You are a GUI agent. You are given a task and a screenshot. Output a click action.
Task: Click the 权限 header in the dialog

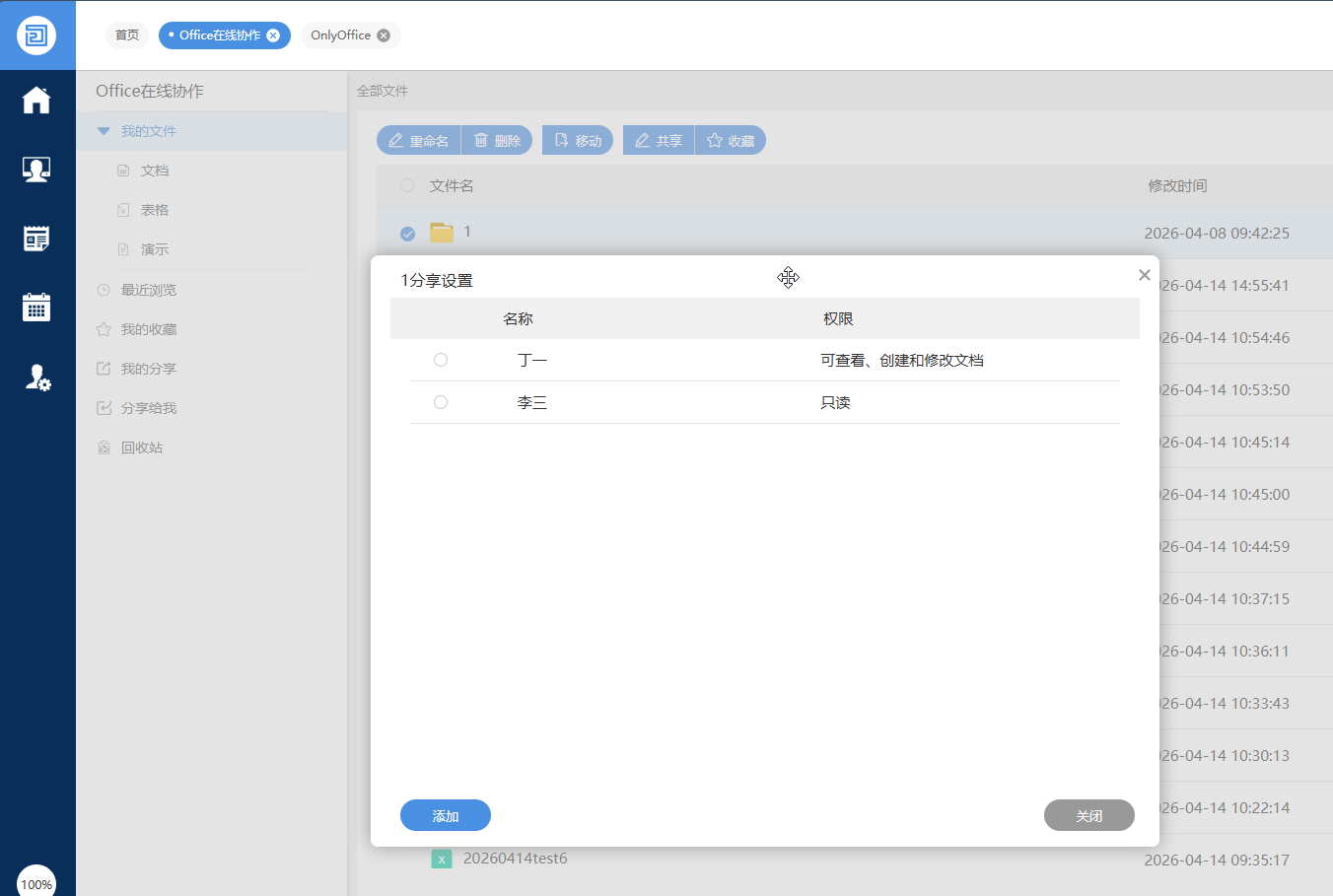click(x=838, y=318)
